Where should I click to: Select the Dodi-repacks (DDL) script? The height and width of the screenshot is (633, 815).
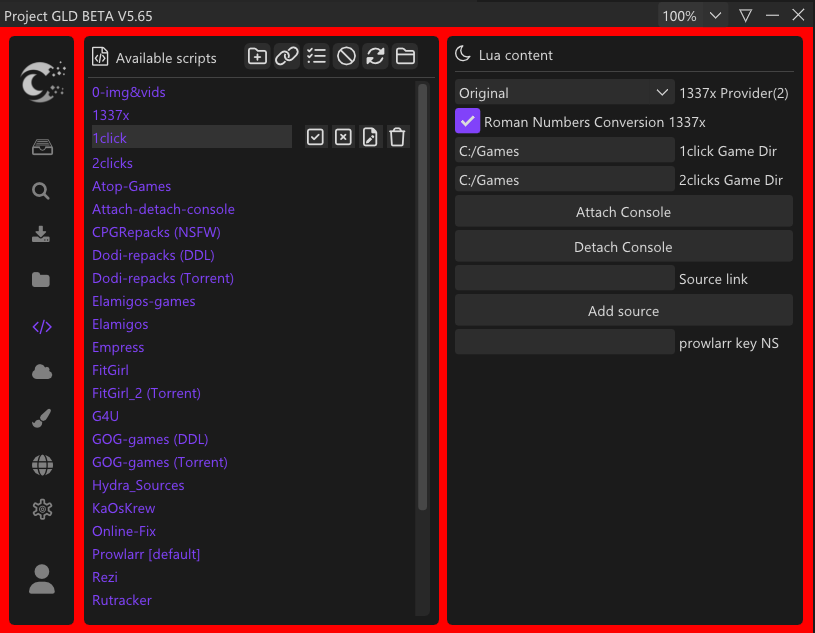(x=153, y=255)
